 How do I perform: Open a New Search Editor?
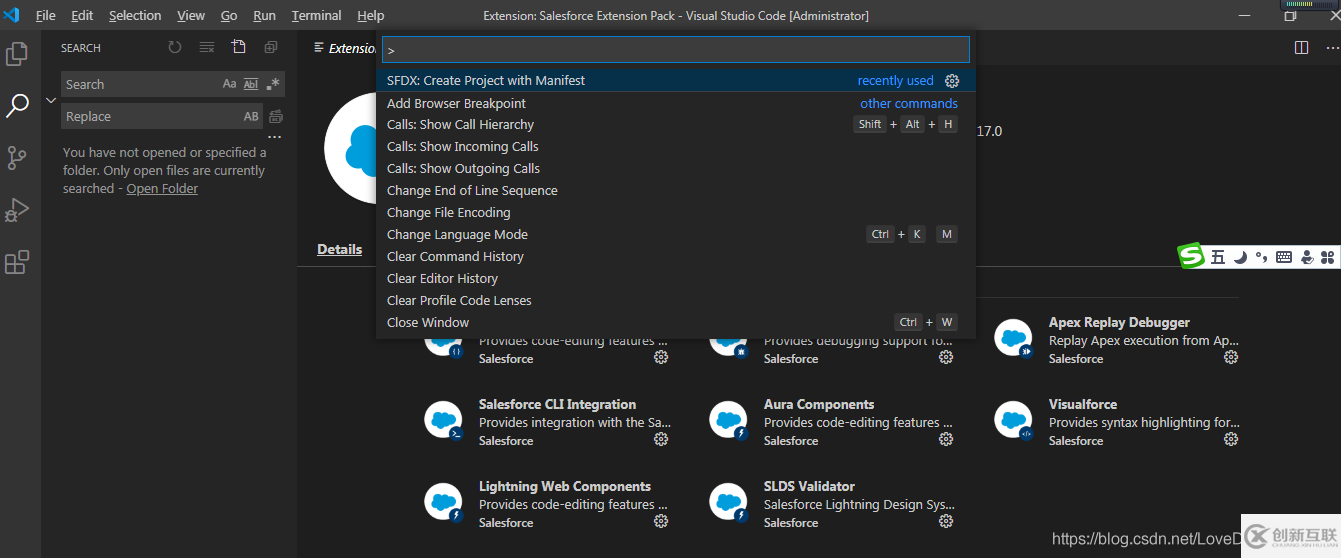238,47
